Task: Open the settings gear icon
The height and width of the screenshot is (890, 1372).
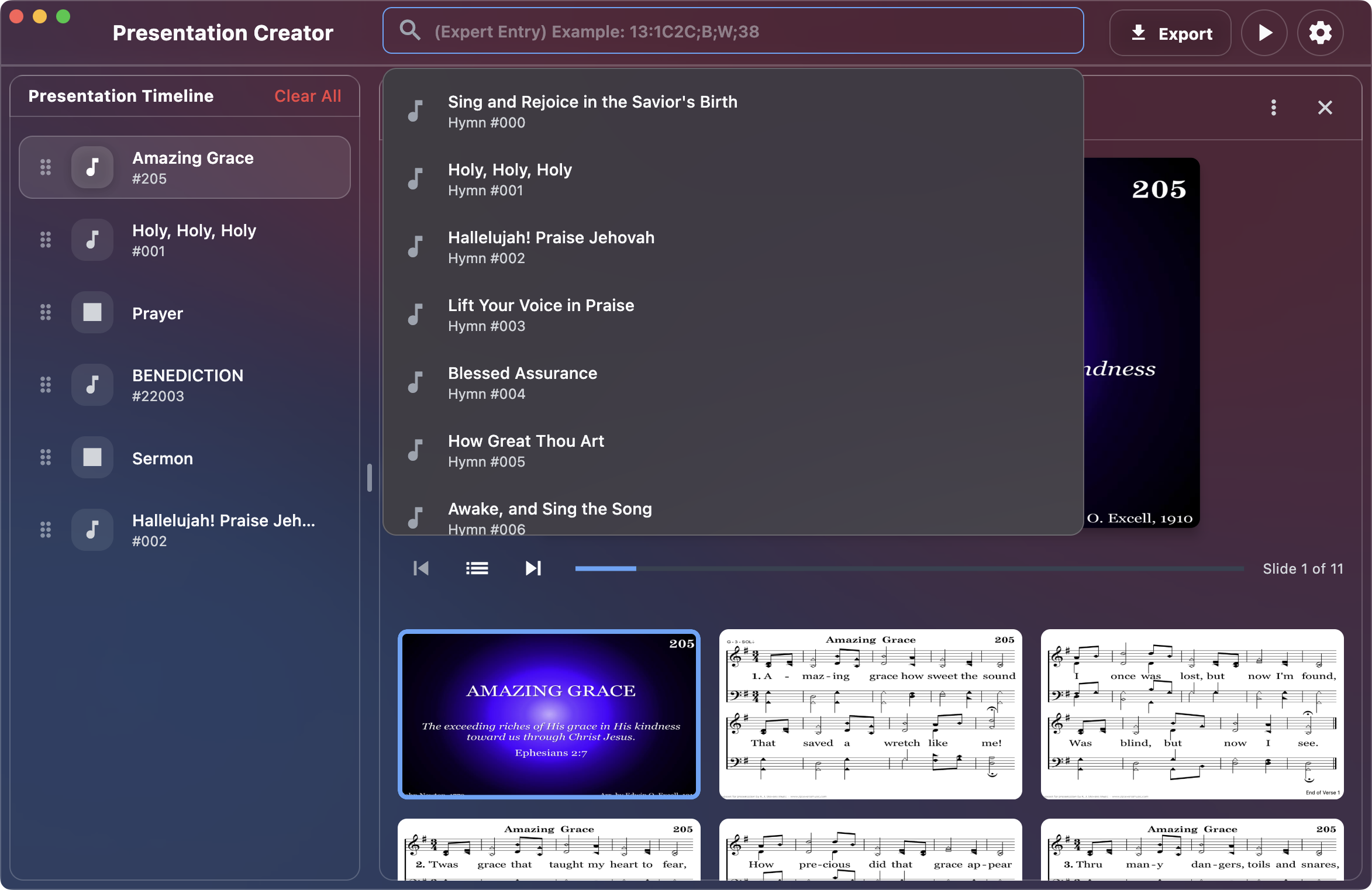Action: (1320, 32)
